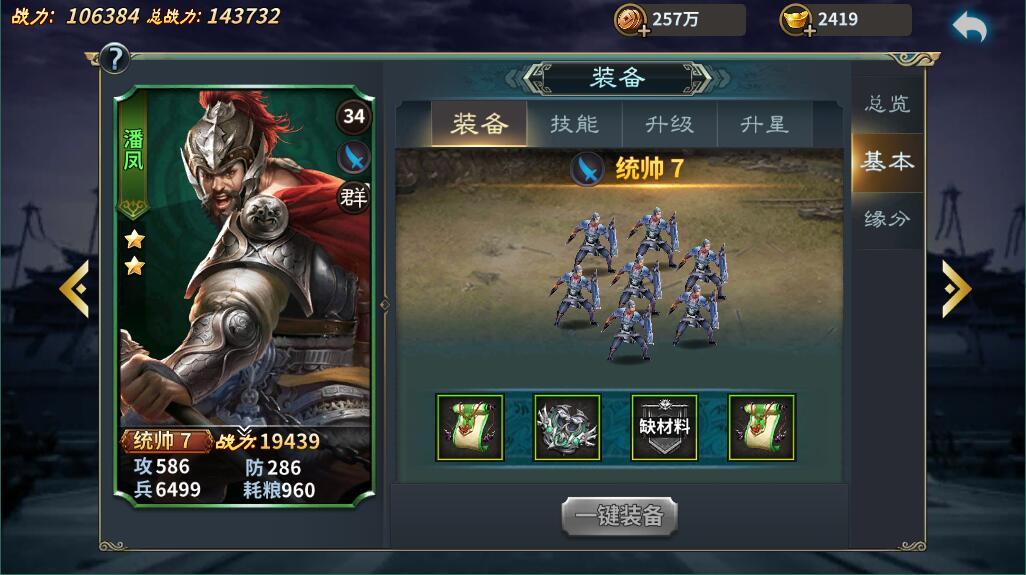The image size is (1026, 575).
Task: Go to the next hero with the right arrow
Action: point(956,288)
